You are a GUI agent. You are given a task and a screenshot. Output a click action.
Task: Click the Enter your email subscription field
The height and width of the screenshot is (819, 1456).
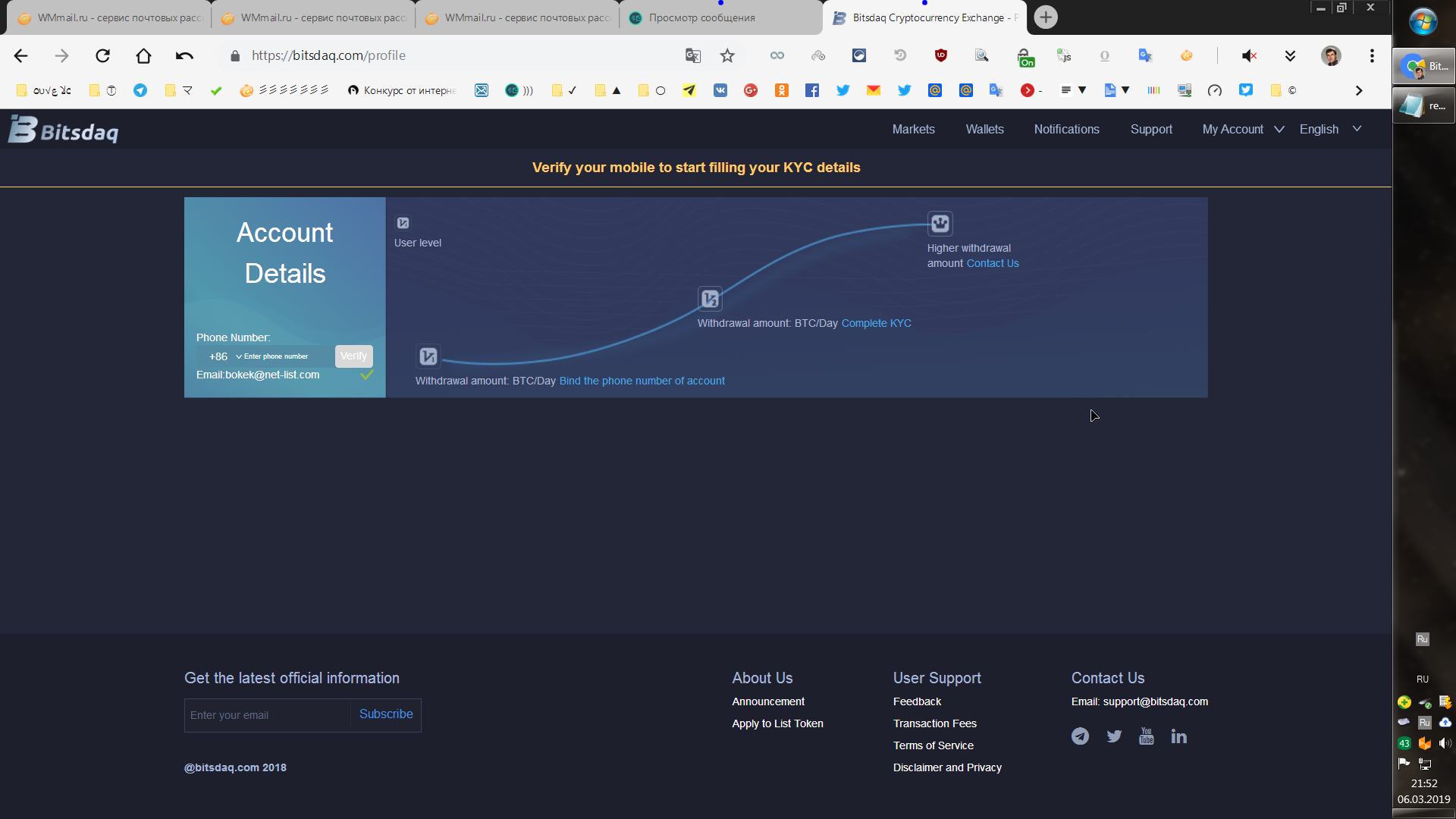(x=267, y=715)
